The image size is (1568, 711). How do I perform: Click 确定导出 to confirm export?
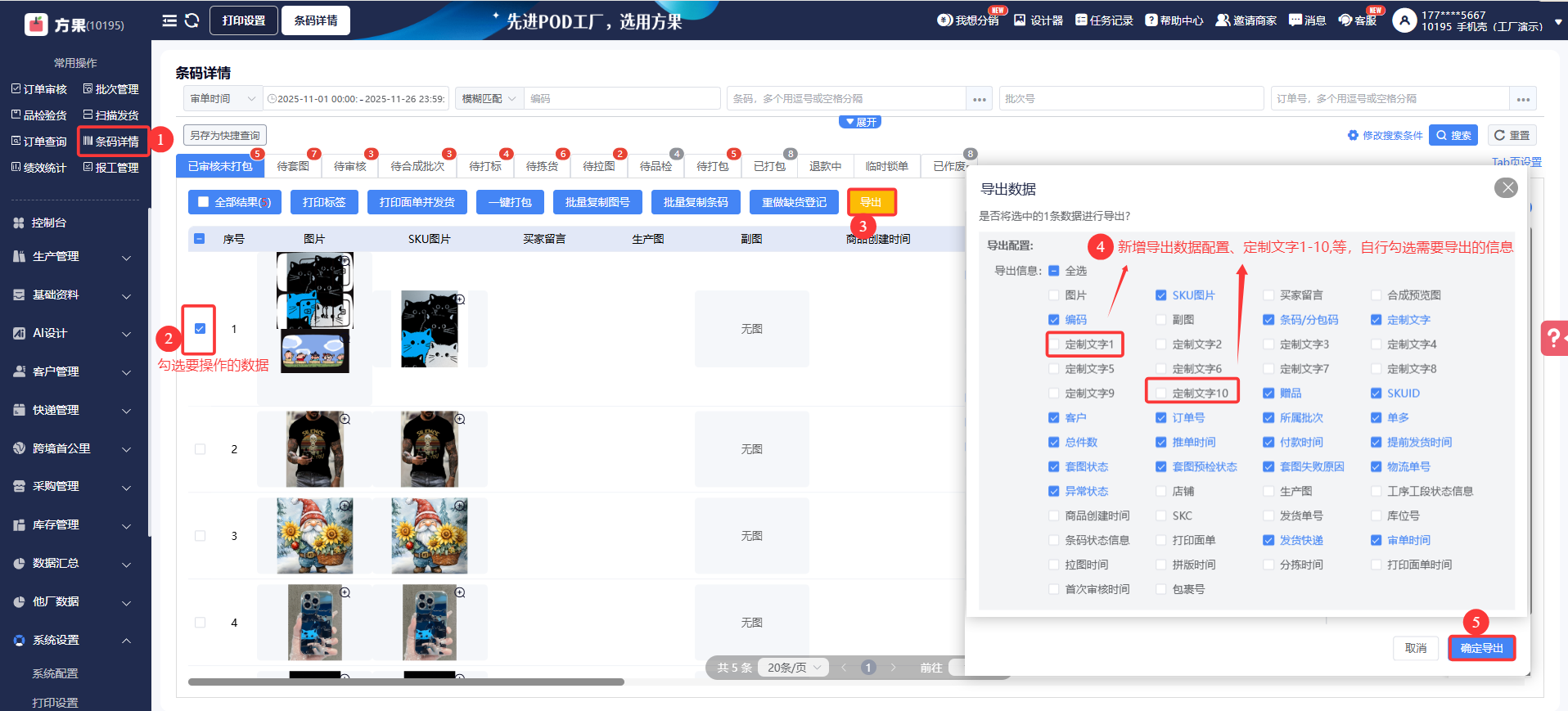coord(1481,648)
